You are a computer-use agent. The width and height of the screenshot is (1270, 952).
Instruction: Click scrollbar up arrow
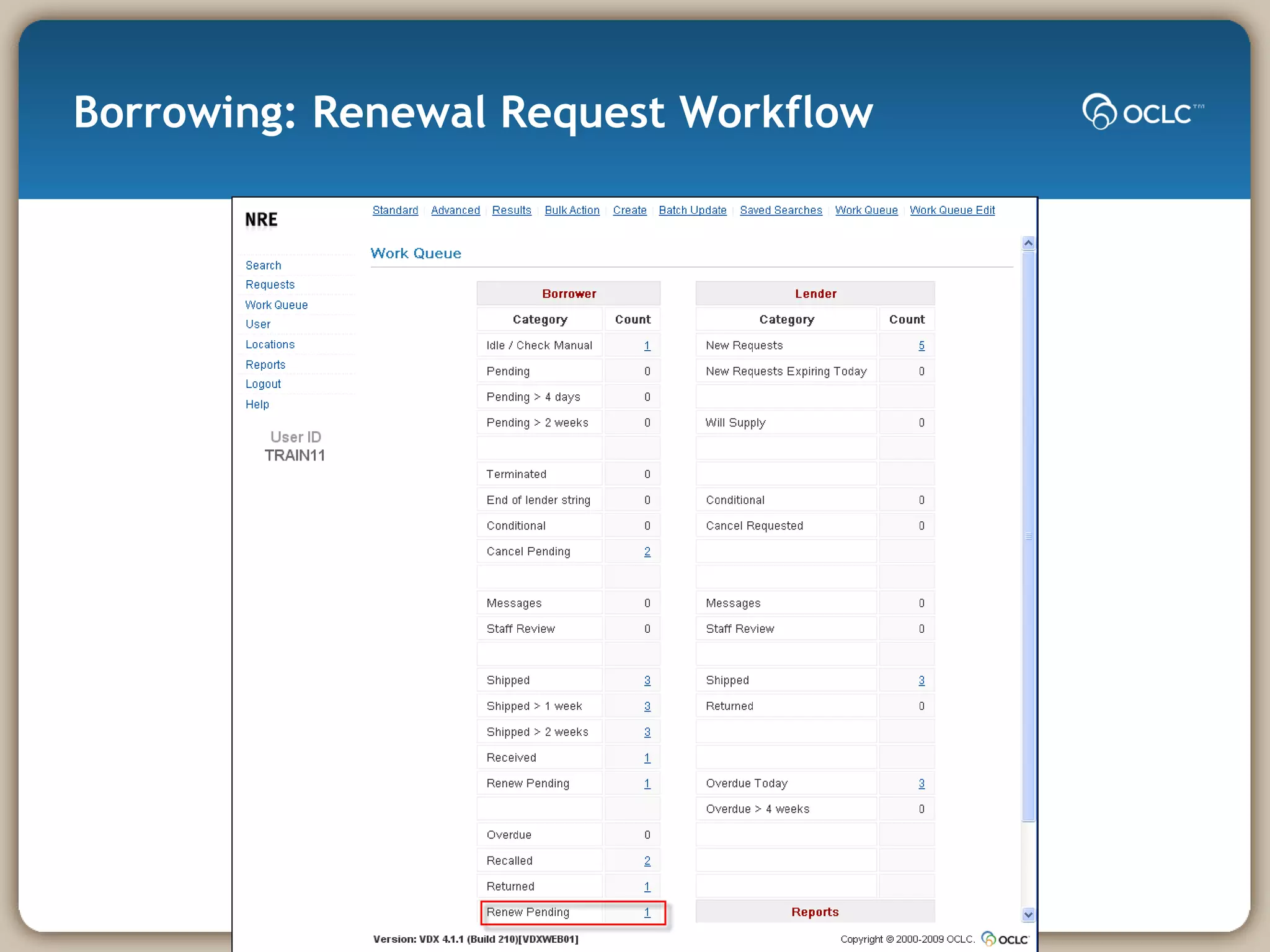click(1028, 243)
